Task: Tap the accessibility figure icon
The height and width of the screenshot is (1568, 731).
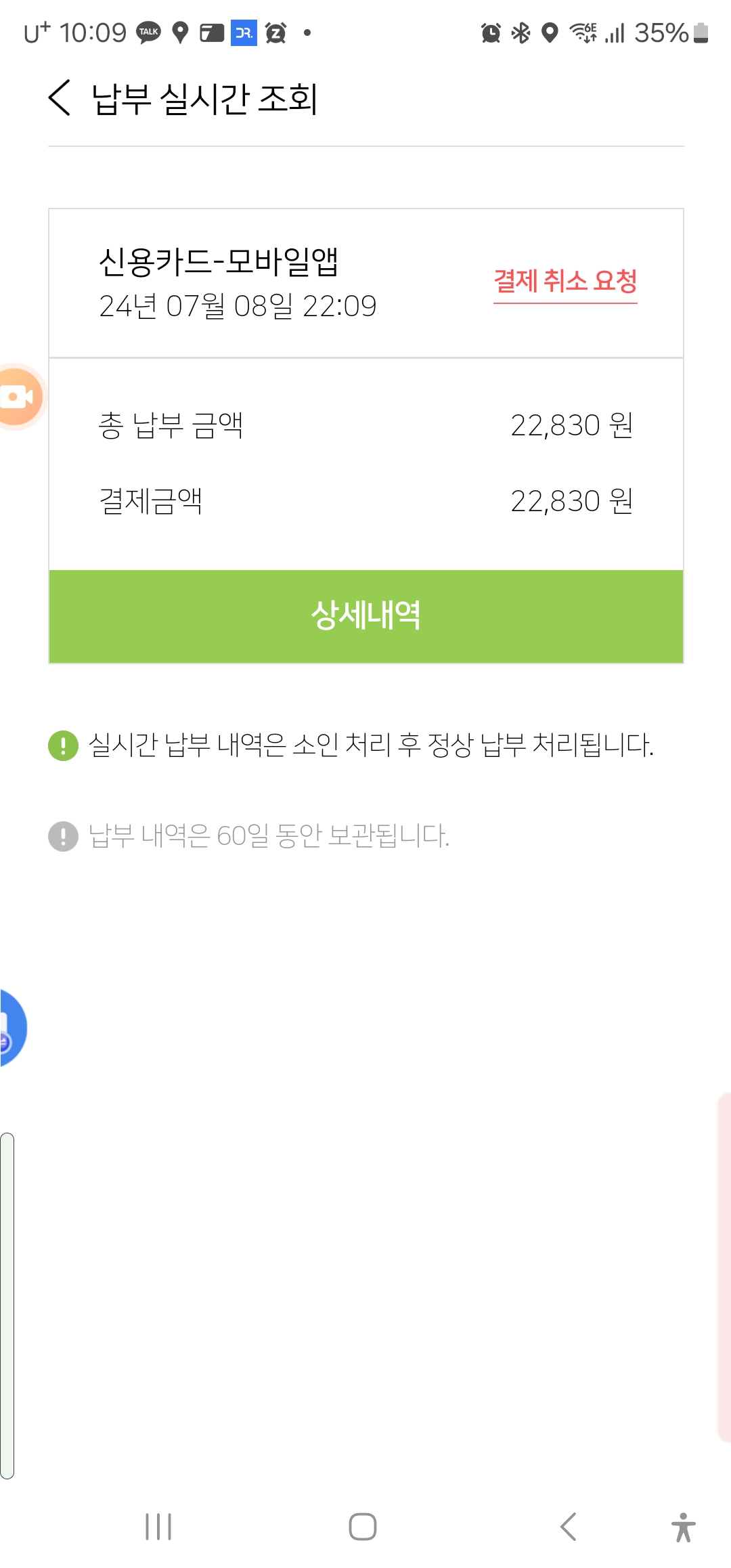Action: point(684,1527)
